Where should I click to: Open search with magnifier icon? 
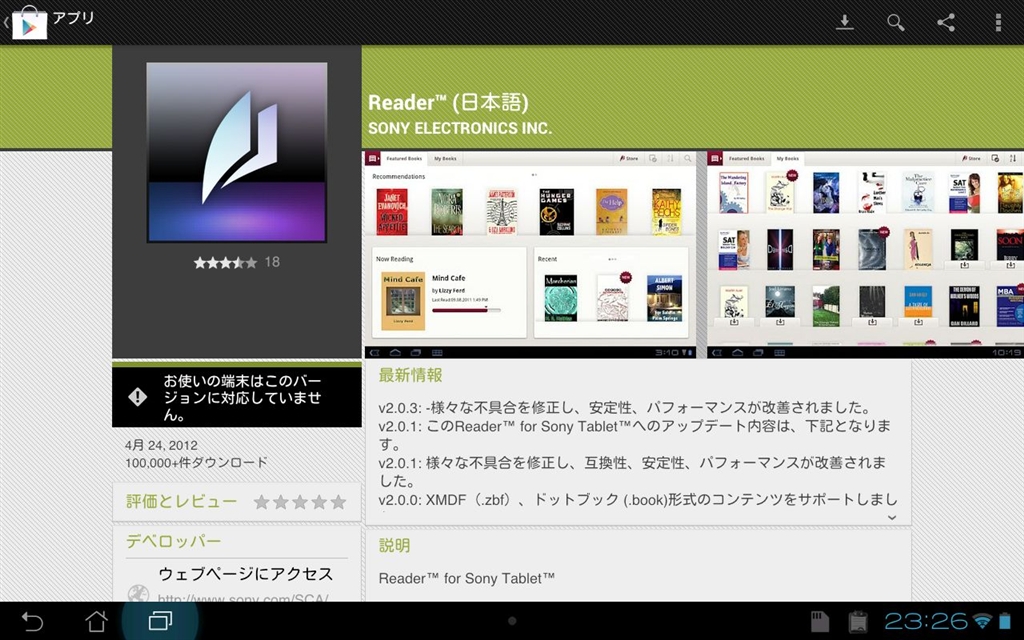click(895, 22)
